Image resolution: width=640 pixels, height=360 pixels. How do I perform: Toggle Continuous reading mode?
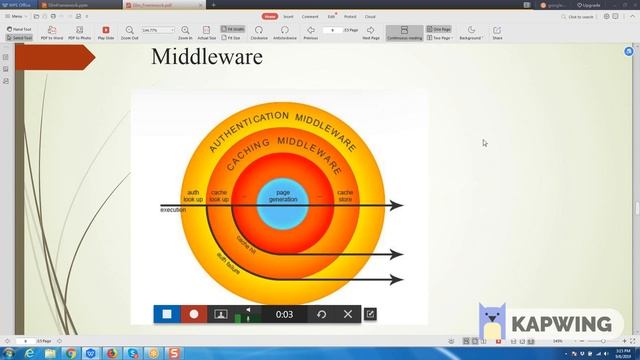tap(404, 33)
